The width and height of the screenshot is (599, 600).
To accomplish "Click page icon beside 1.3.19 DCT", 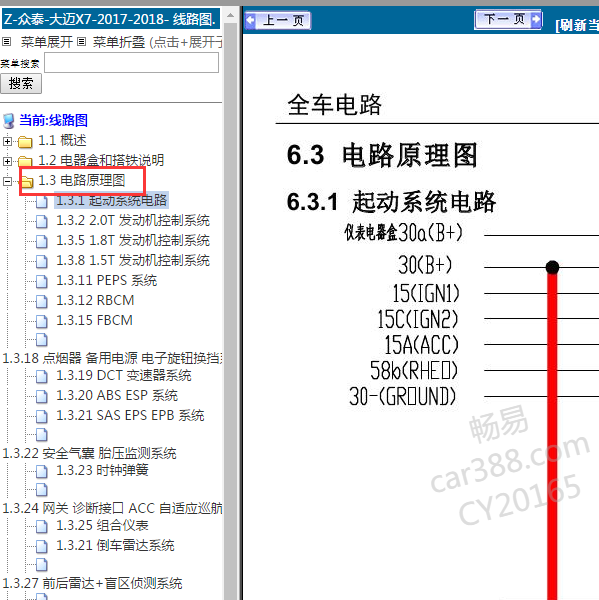I will (42, 376).
